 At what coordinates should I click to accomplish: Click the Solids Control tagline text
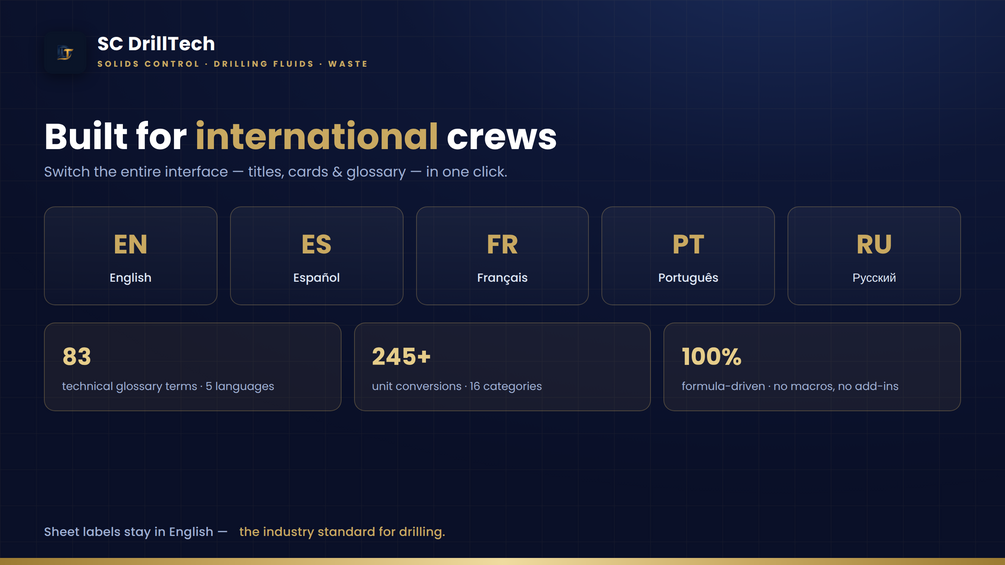coord(233,64)
